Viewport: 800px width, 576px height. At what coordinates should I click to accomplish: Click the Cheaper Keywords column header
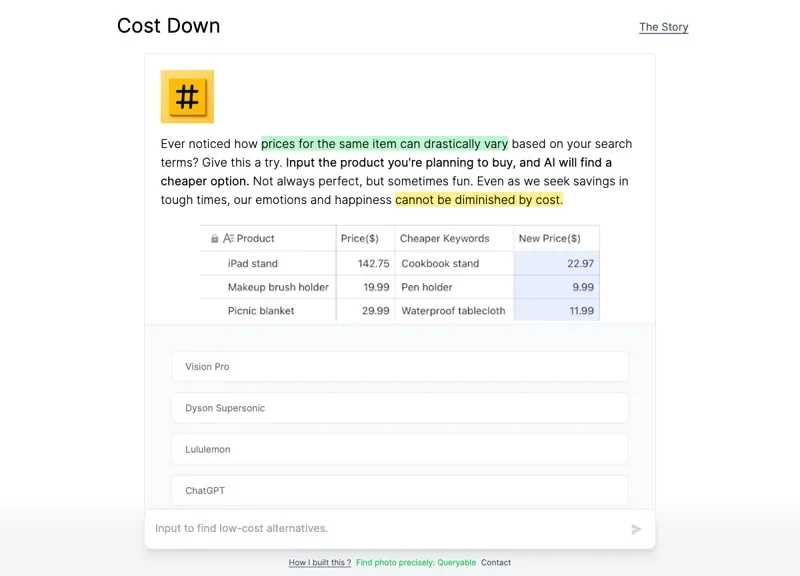[x=445, y=239]
